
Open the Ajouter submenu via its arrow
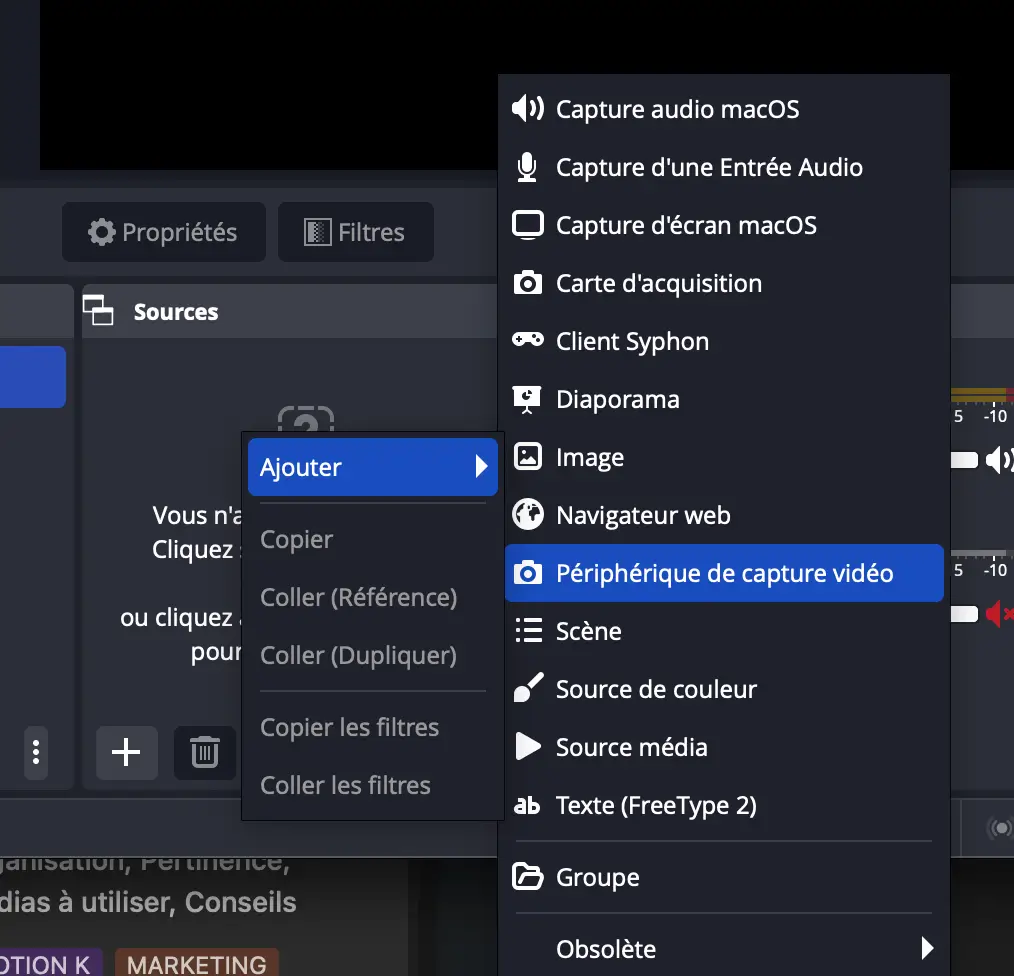point(484,467)
